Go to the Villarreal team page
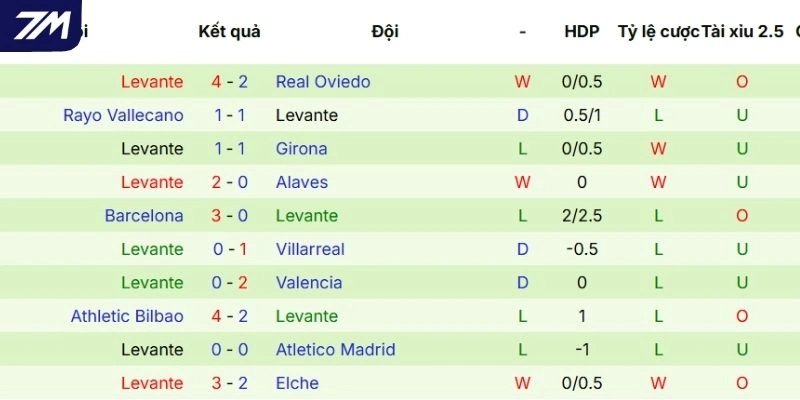The width and height of the screenshot is (800, 400). [x=310, y=249]
